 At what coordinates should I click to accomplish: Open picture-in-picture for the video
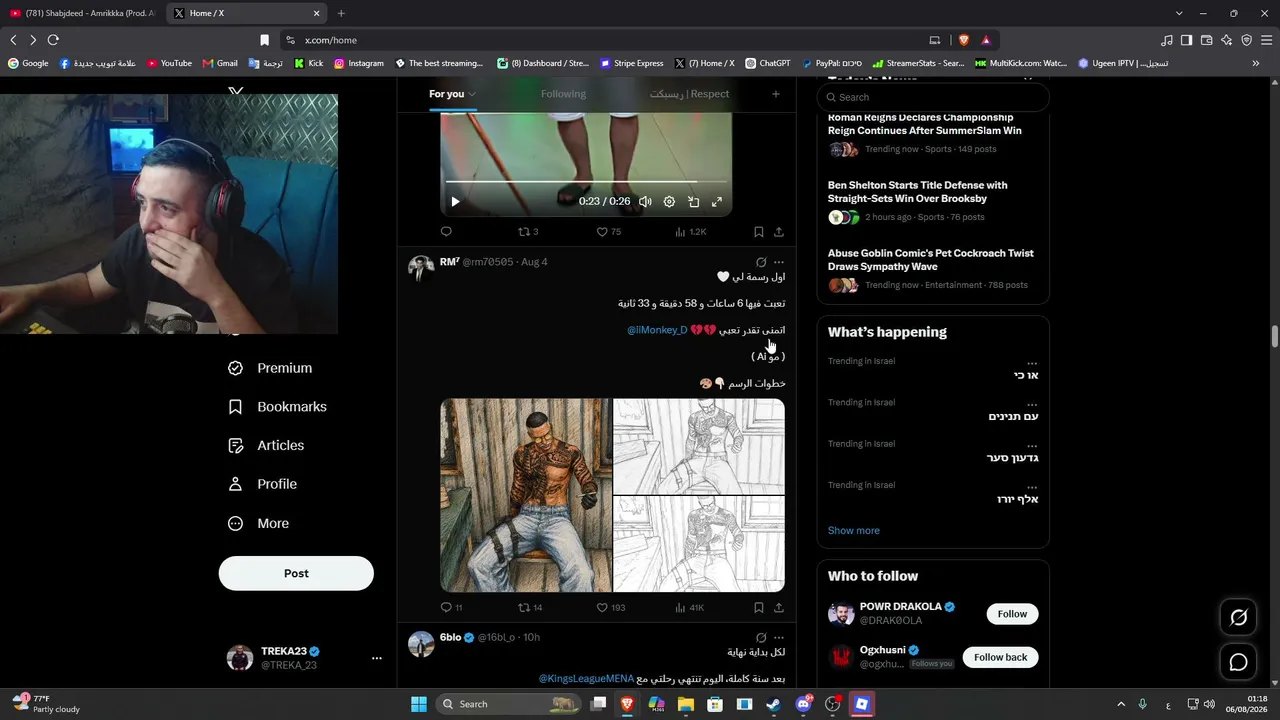coord(693,202)
